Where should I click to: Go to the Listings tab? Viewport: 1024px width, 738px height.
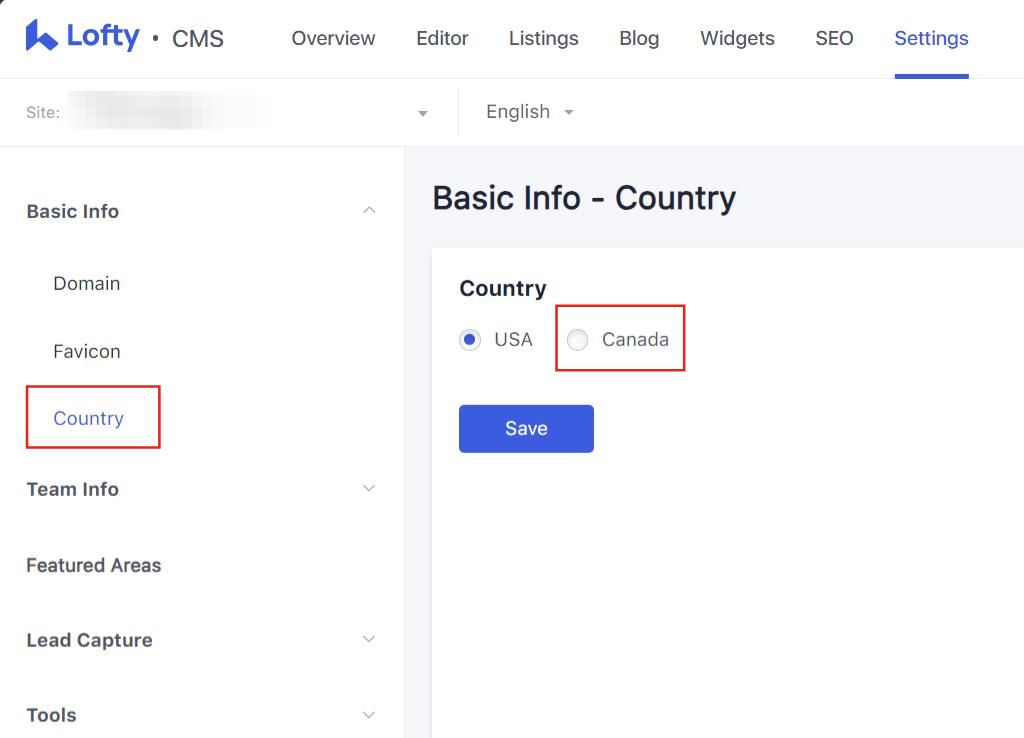point(543,39)
